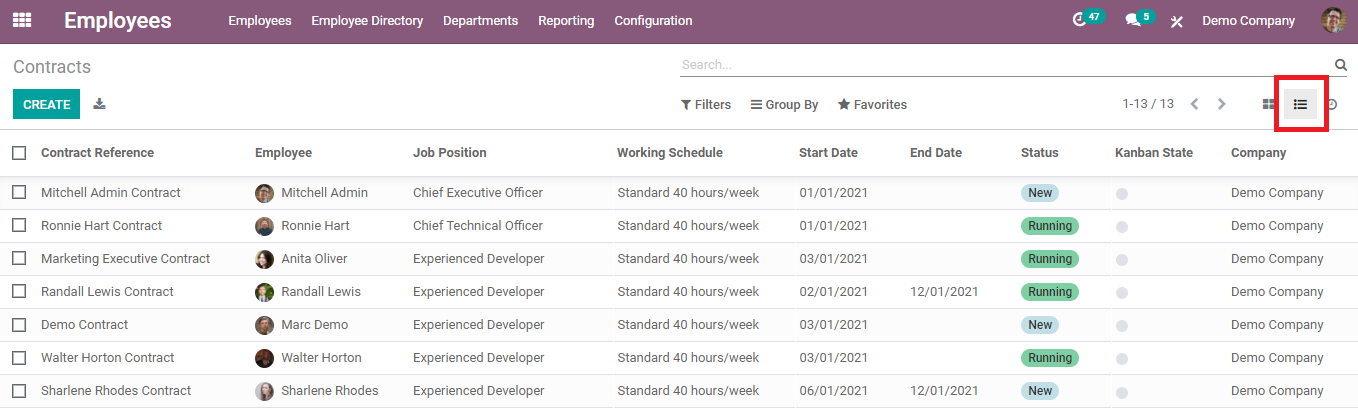Expand the Filters dropdown
This screenshot has height=411, width=1358.
click(x=706, y=104)
